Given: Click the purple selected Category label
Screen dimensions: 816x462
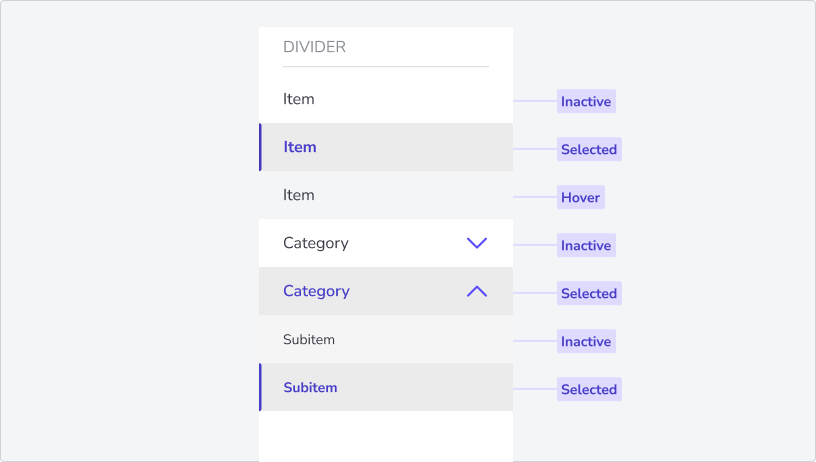Looking at the screenshot, I should click(x=316, y=291).
